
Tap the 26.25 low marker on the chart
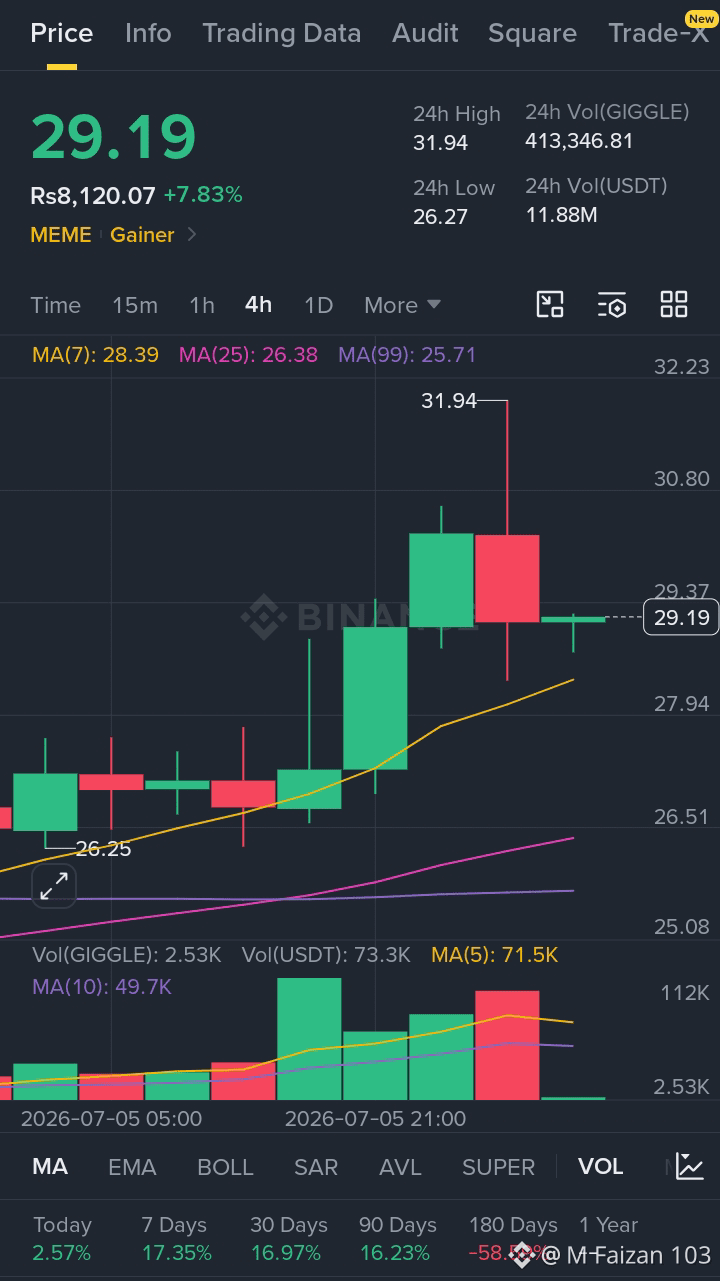(x=103, y=849)
